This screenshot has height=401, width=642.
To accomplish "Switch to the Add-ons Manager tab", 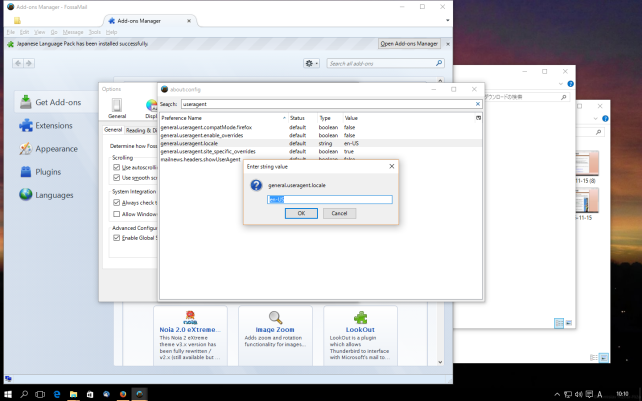I will point(150,20).
